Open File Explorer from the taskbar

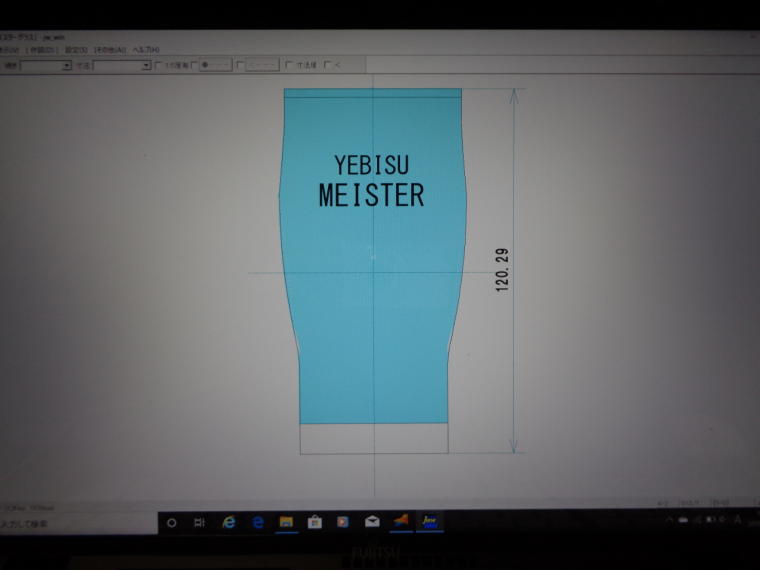coord(286,522)
